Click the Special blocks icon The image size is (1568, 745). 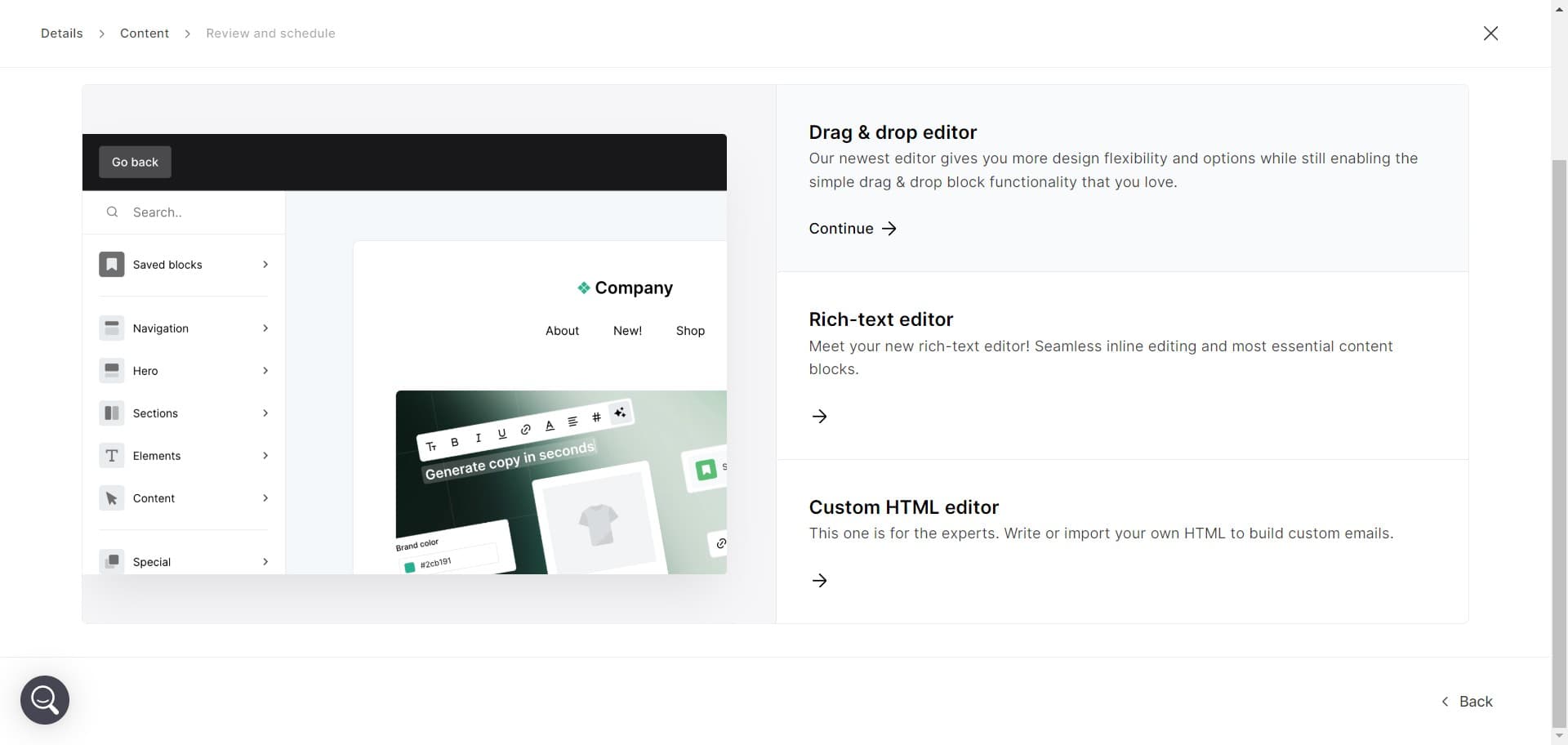(112, 561)
